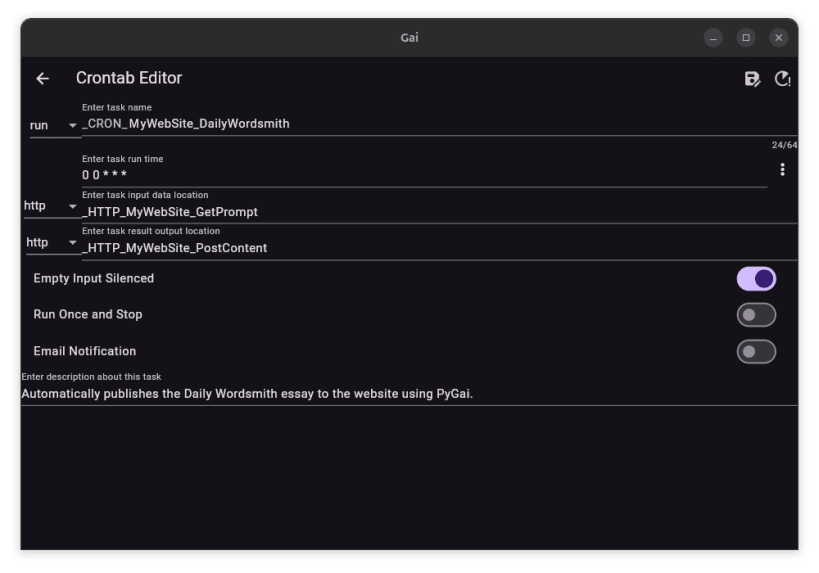Open the input location 'http' dropdown
The width and height of the screenshot is (819, 573).
(51, 206)
